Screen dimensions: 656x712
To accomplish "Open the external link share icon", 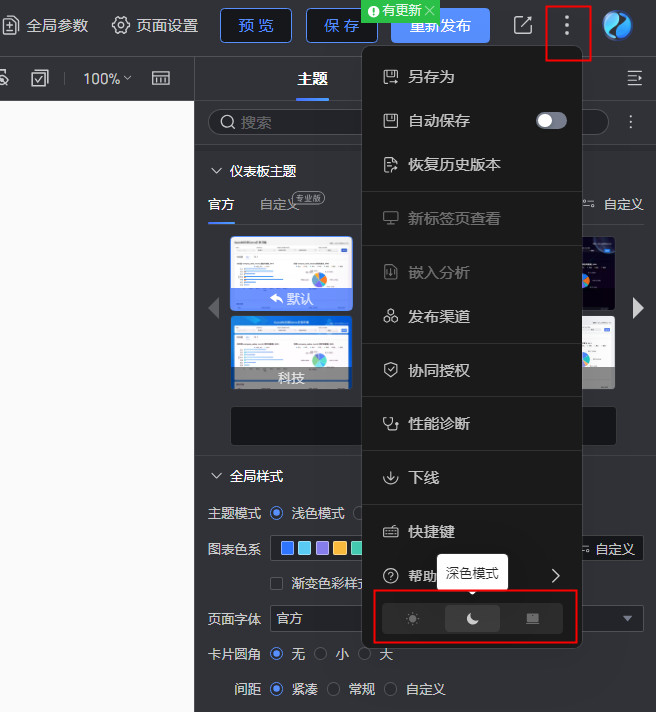I will click(x=523, y=26).
